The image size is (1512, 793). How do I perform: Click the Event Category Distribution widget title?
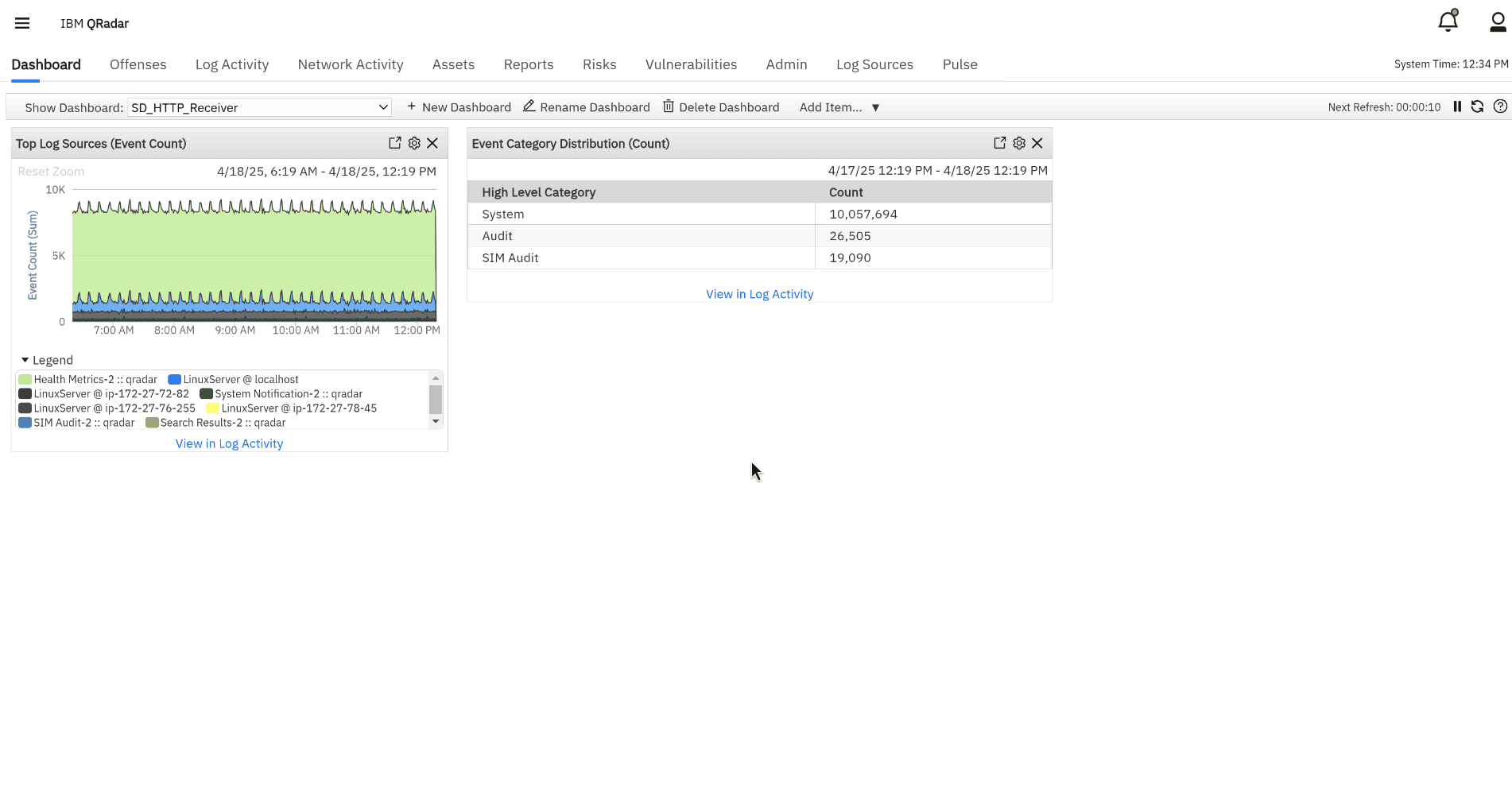(x=570, y=144)
